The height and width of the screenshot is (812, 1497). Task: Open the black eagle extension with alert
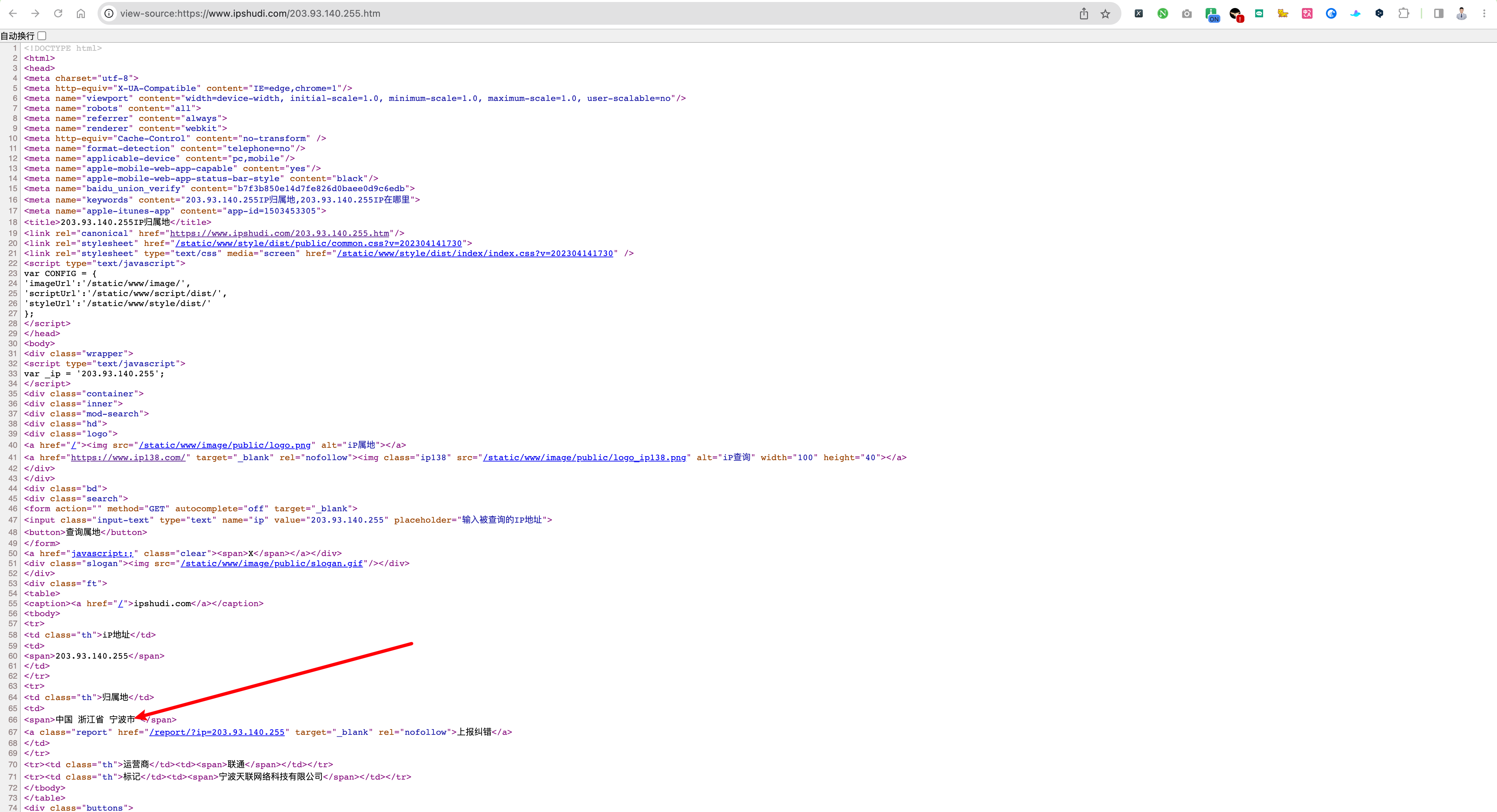click(1236, 14)
